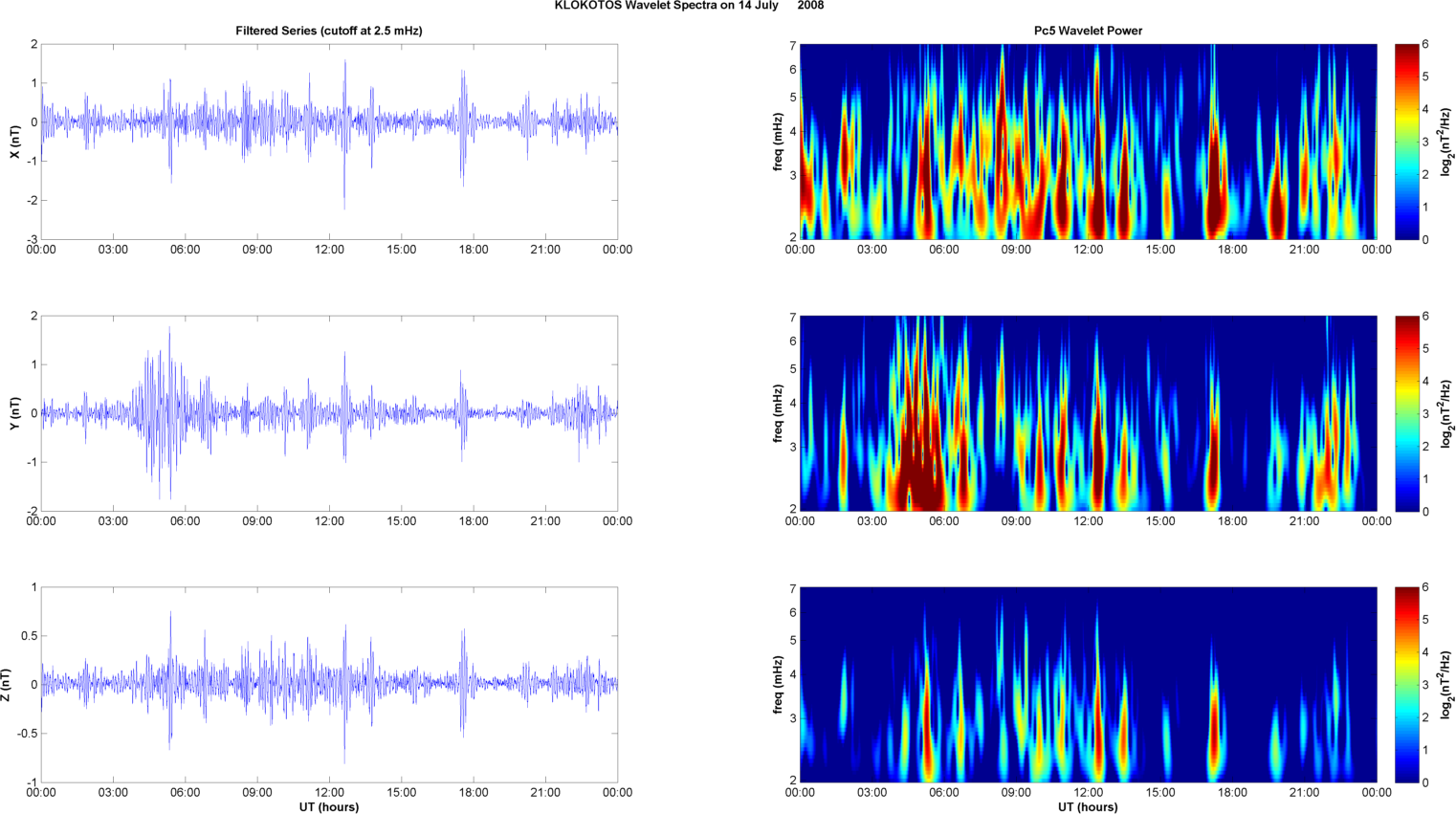Click the Z (nT) axis label

[6, 685]
